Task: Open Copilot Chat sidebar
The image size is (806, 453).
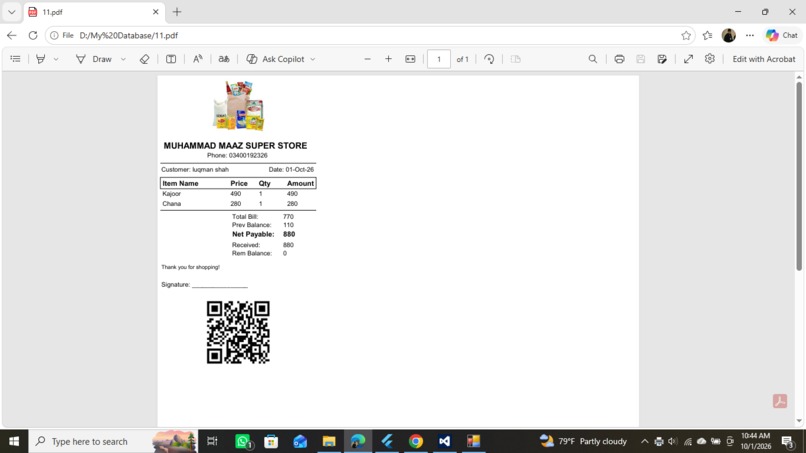Action: (782, 35)
